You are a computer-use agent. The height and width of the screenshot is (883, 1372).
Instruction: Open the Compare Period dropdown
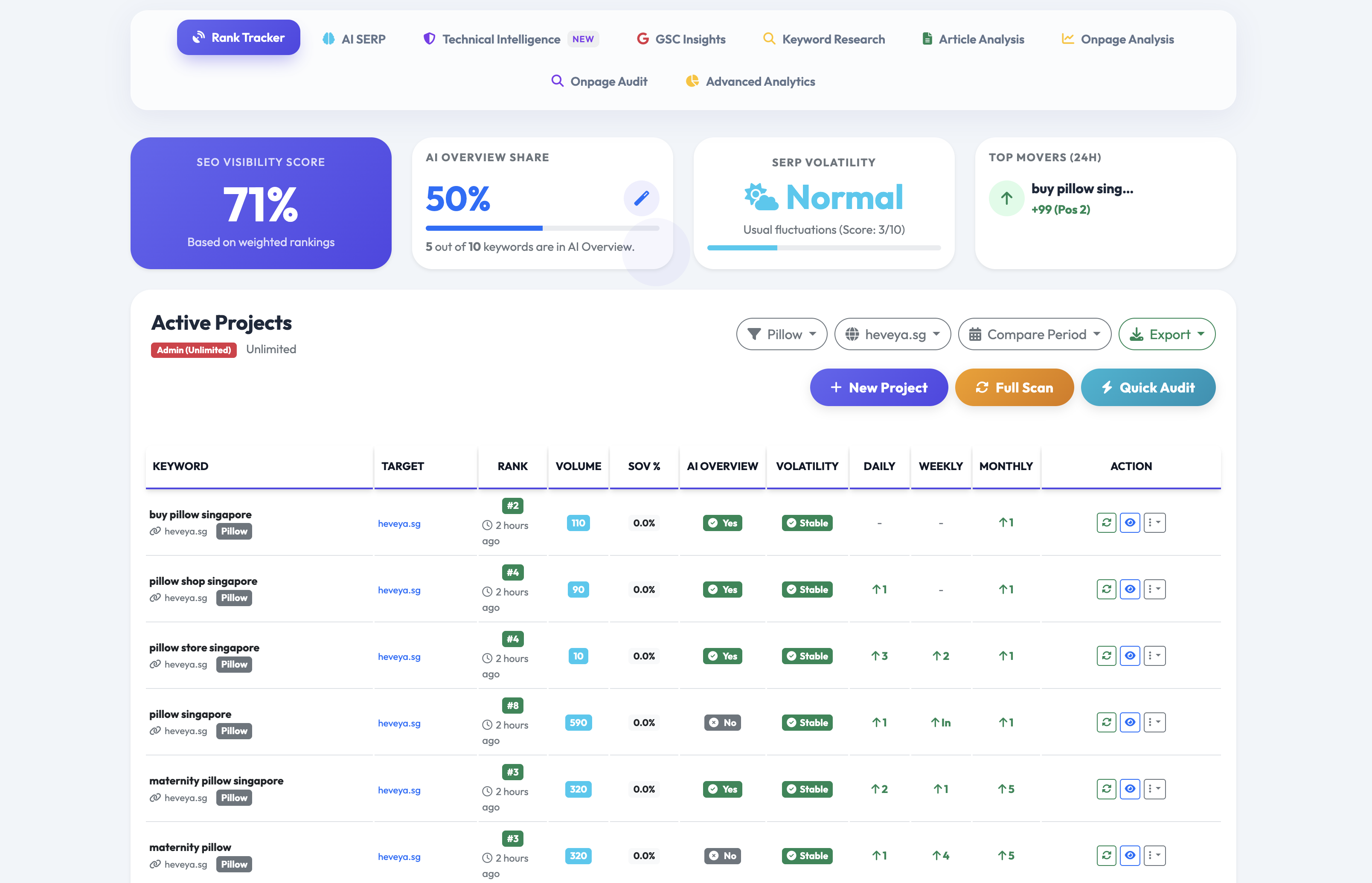(x=1034, y=334)
